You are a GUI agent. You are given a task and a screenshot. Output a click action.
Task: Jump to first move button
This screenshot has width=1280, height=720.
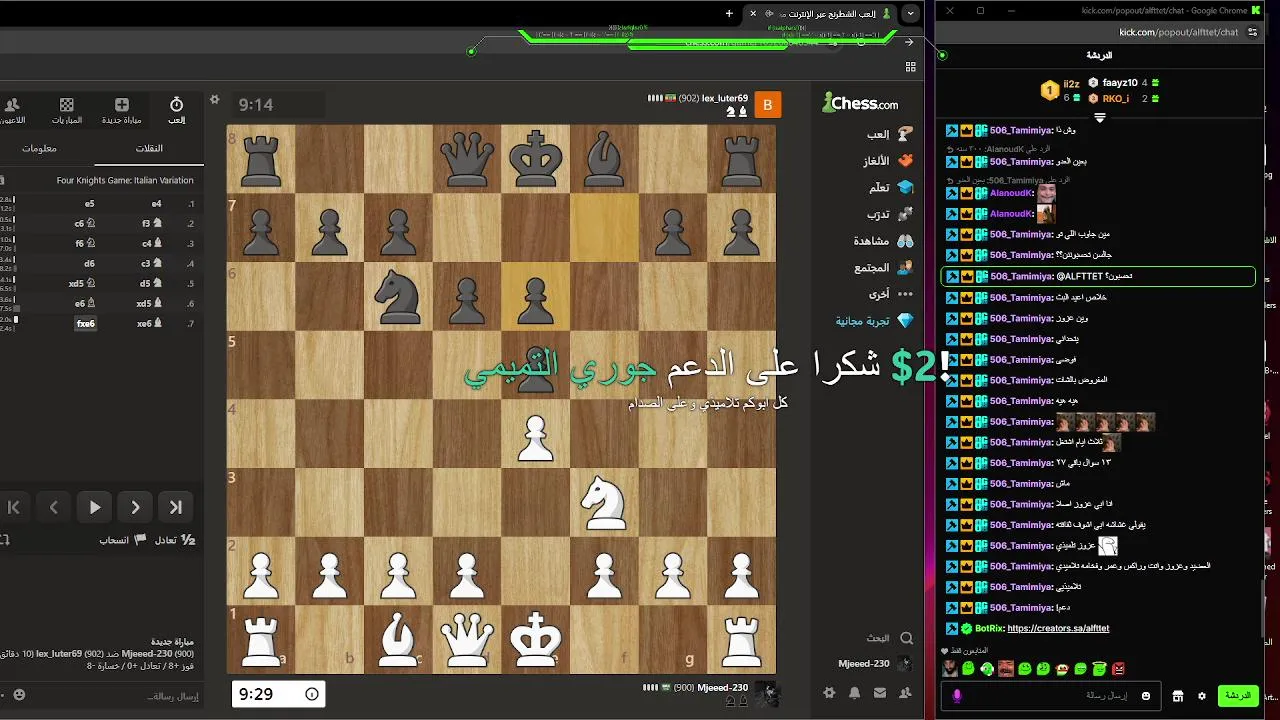coord(14,507)
